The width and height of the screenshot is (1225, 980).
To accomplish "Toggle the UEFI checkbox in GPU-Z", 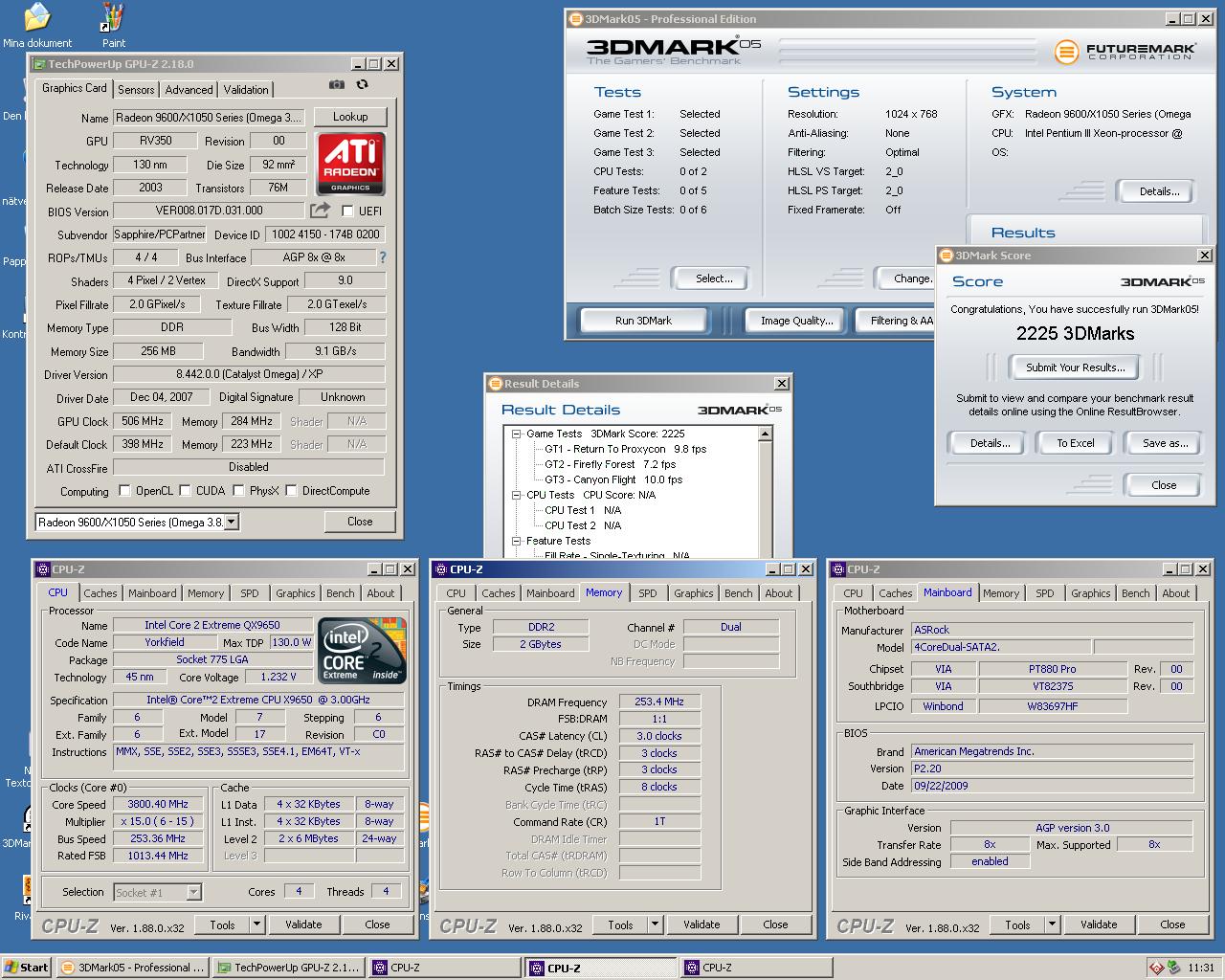I will click(348, 211).
